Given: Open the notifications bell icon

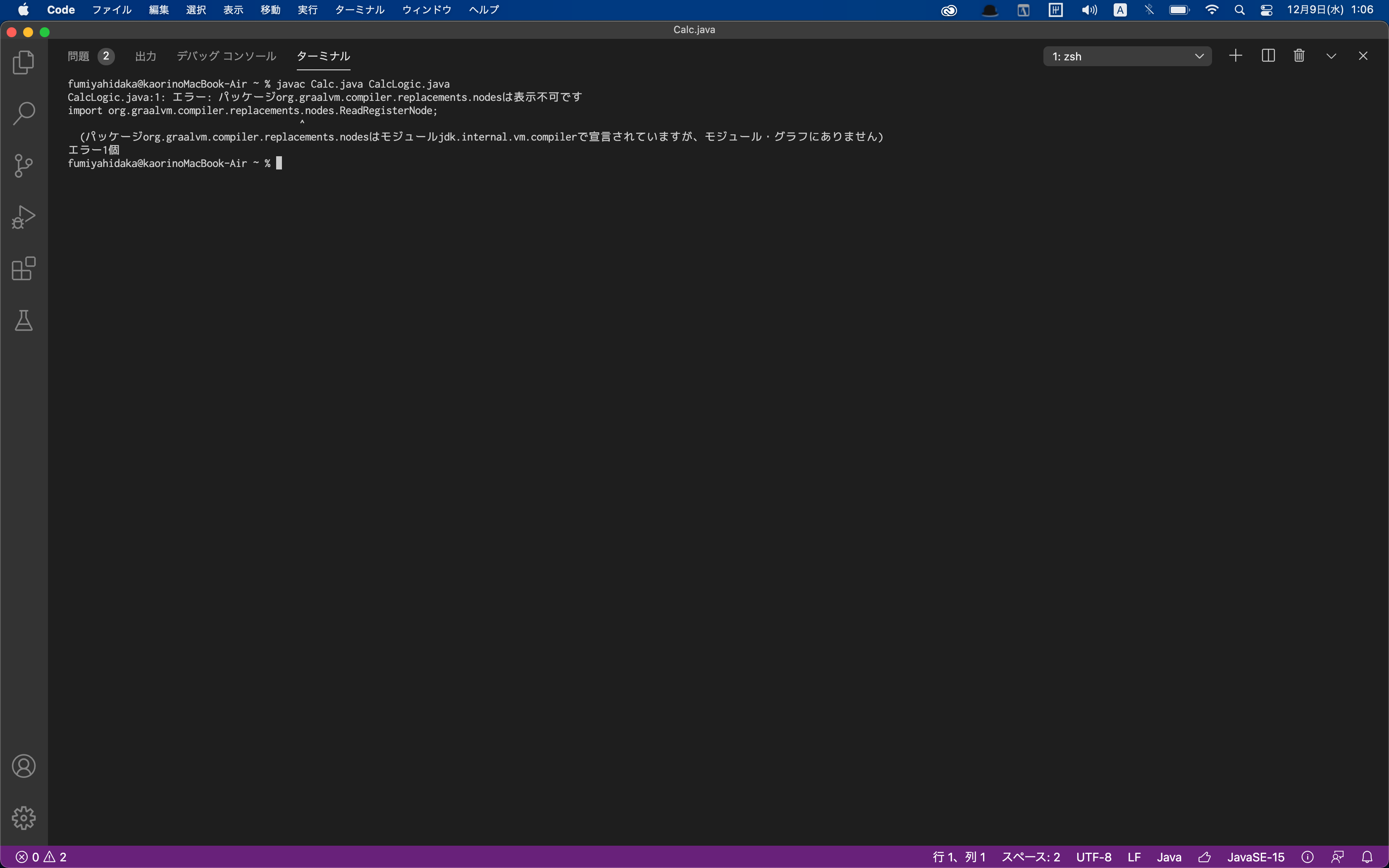Looking at the screenshot, I should click(x=1367, y=857).
